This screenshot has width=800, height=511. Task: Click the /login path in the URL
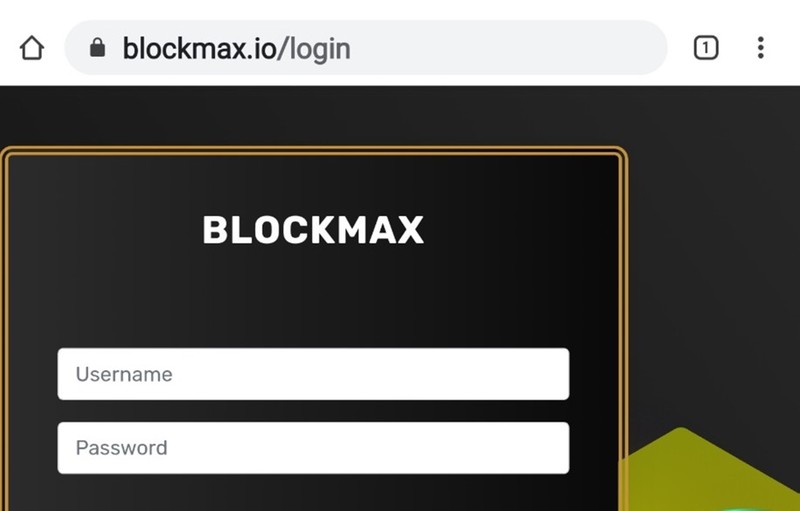[x=314, y=50]
